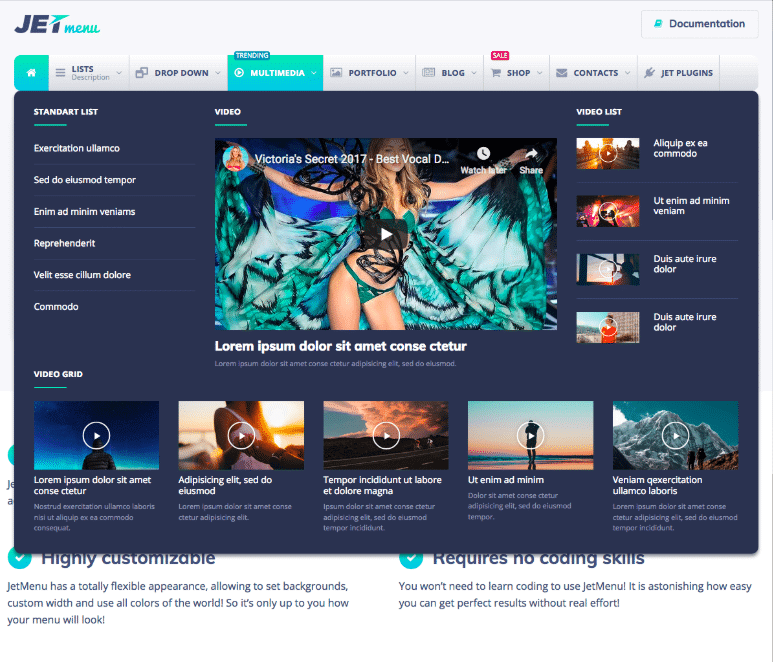Click 'Veniam qexercitation ullamco laboris' grid title

point(657,485)
